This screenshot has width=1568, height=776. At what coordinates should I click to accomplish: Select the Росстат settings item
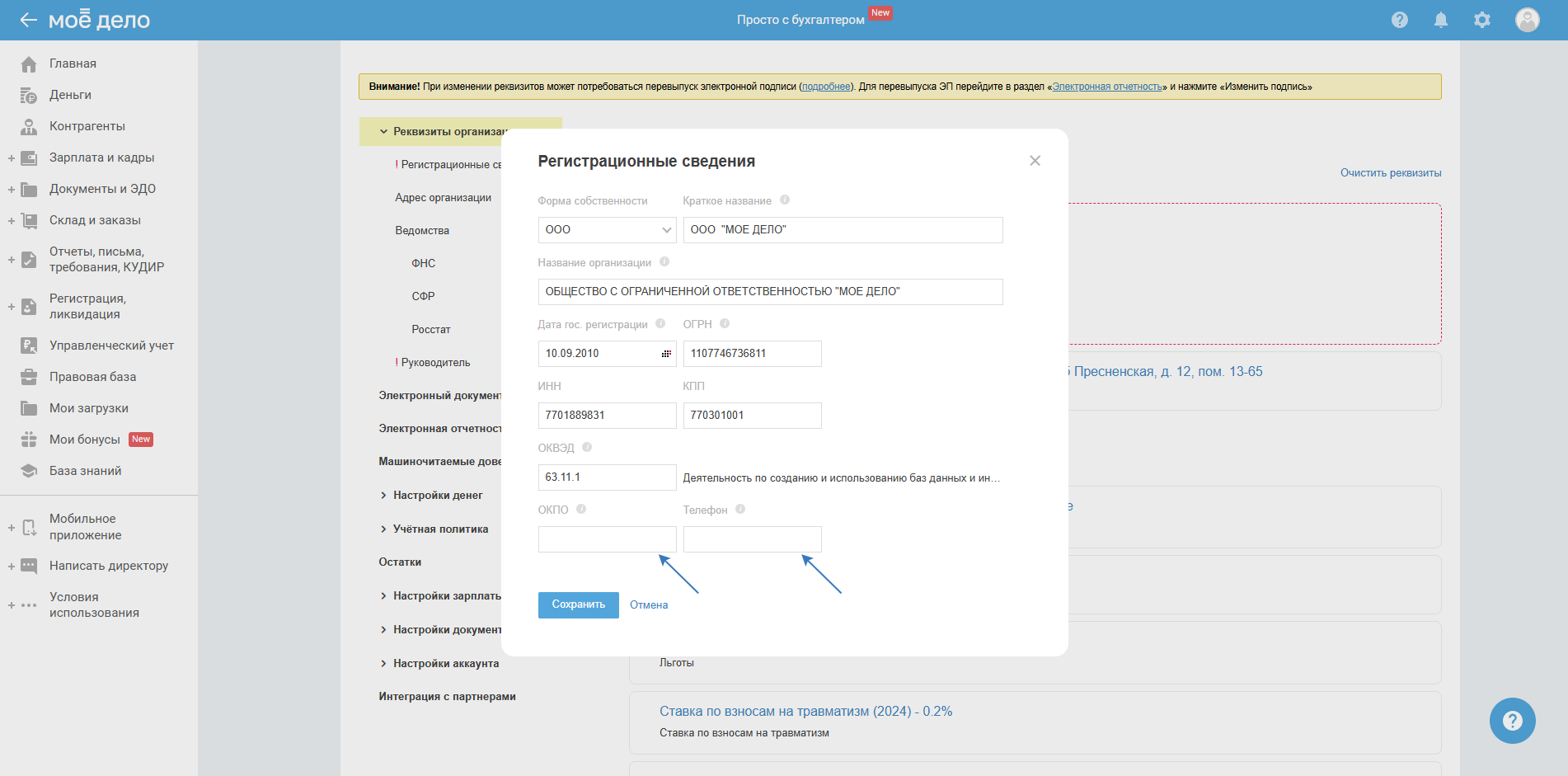click(431, 329)
